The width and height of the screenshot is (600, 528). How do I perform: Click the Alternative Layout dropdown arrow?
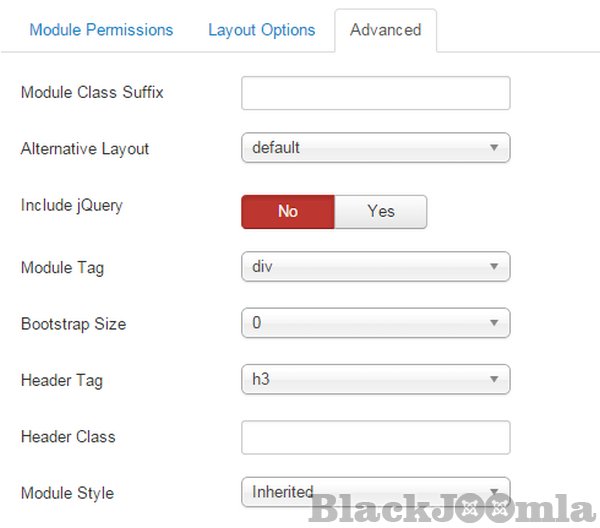[494, 148]
